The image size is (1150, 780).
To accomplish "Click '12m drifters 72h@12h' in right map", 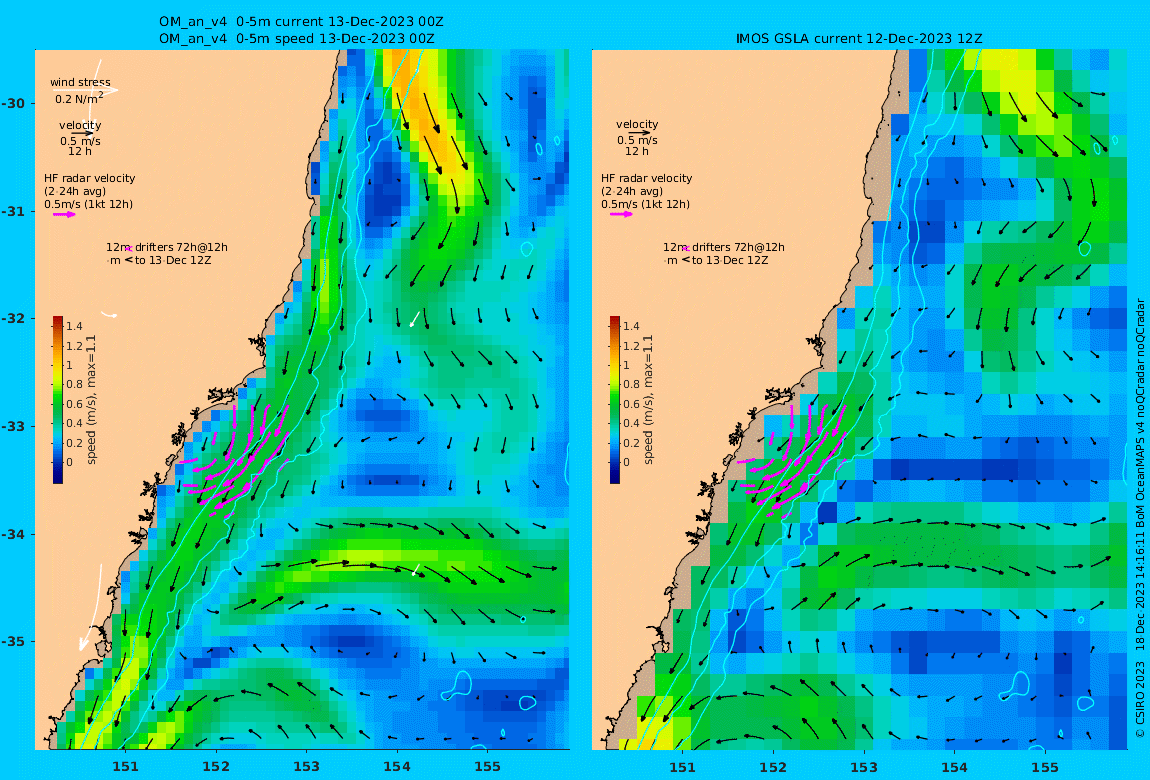I will pos(723,247).
